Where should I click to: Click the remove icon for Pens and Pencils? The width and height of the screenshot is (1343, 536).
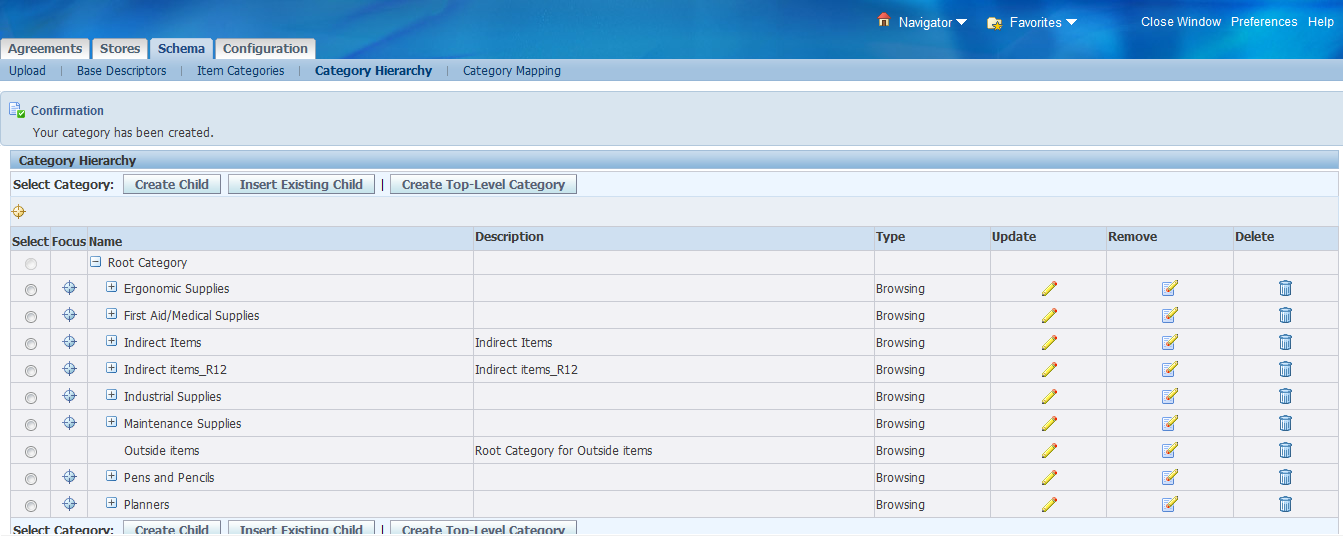[x=1170, y=477]
